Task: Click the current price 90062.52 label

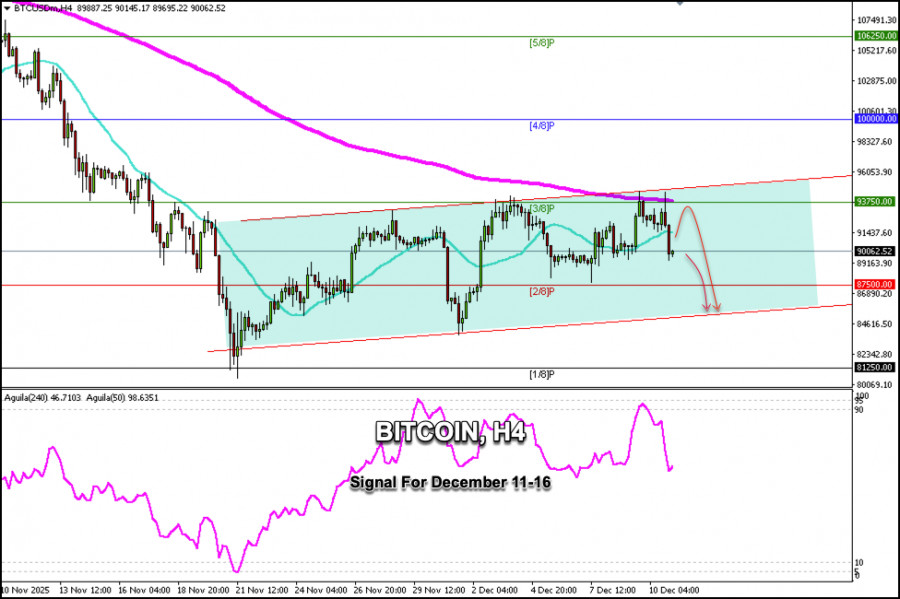Action: [876, 251]
